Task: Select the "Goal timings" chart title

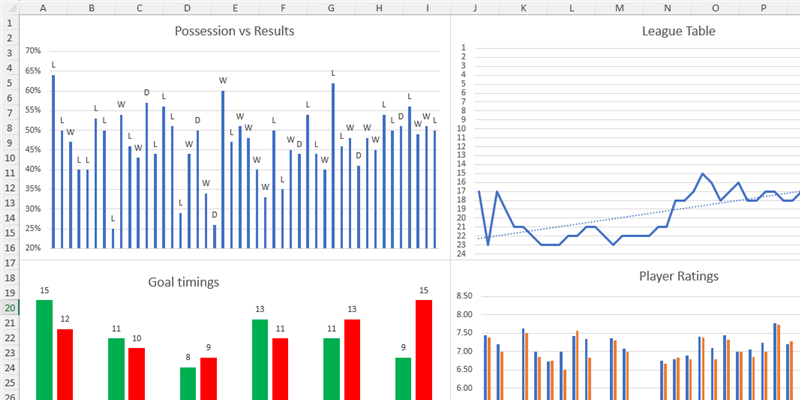Action: [x=184, y=282]
